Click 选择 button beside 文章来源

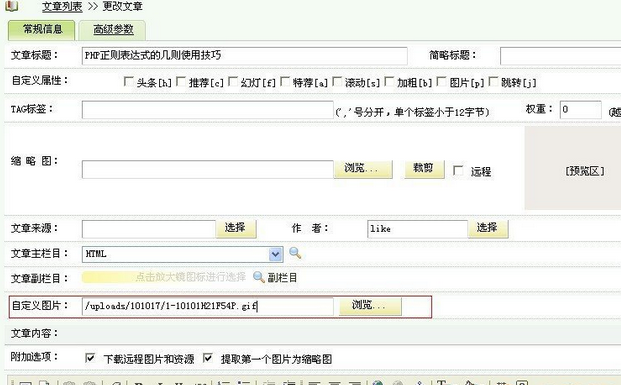[x=236, y=229]
